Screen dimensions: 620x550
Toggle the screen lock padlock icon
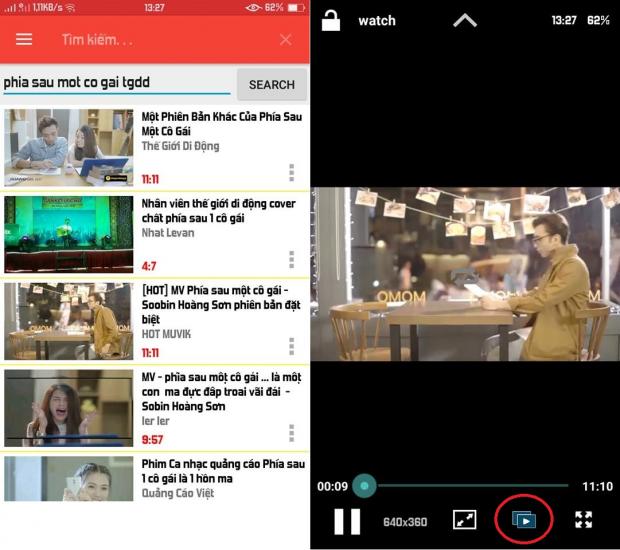pyautogui.click(x=331, y=20)
